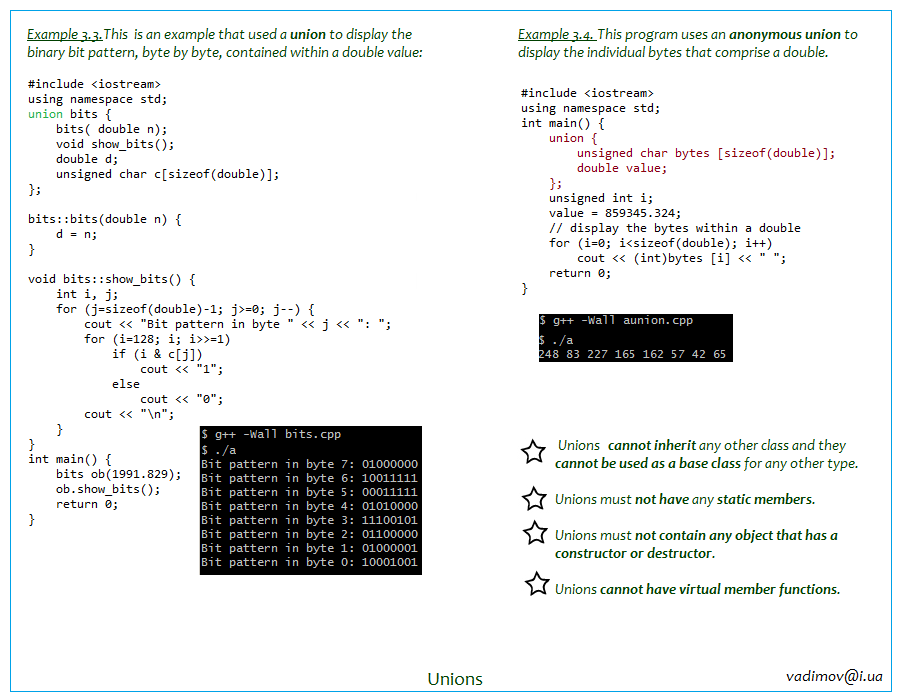Click terminal row 'byte 2: 01100000'
Viewport: 900px width, 700px height.
point(310,534)
